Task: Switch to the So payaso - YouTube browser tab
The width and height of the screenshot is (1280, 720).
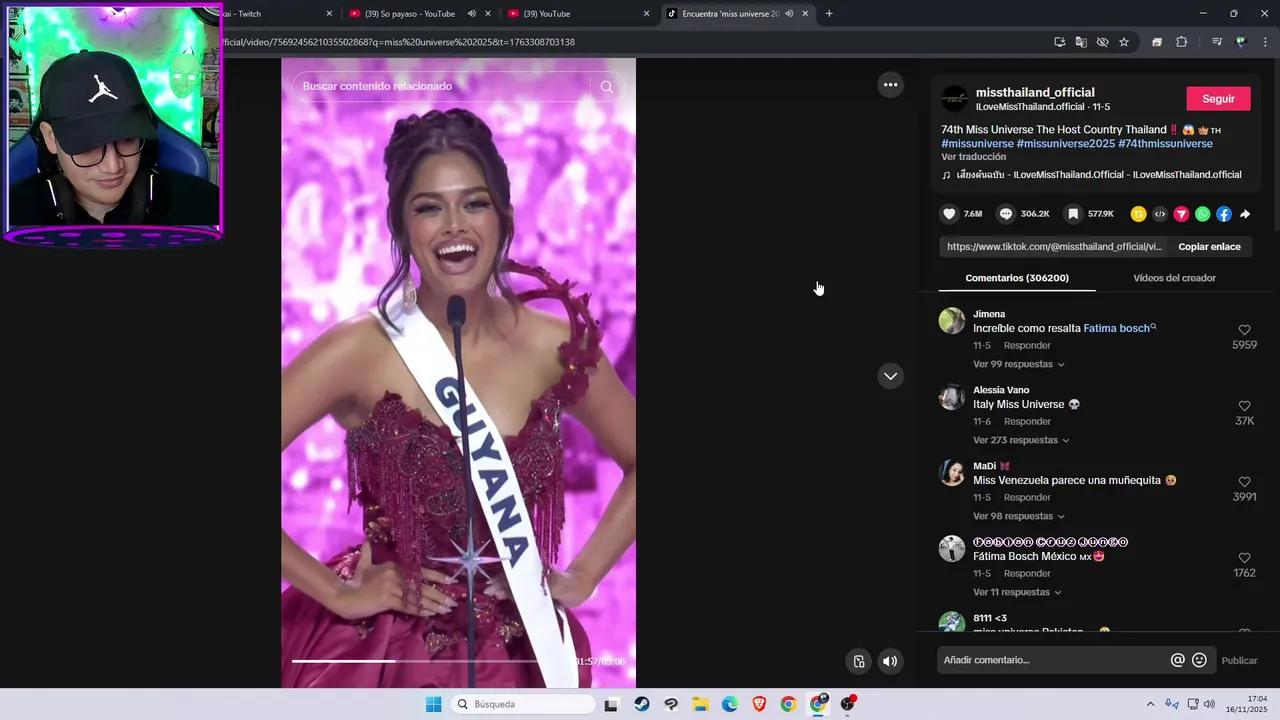Action: tap(420, 14)
